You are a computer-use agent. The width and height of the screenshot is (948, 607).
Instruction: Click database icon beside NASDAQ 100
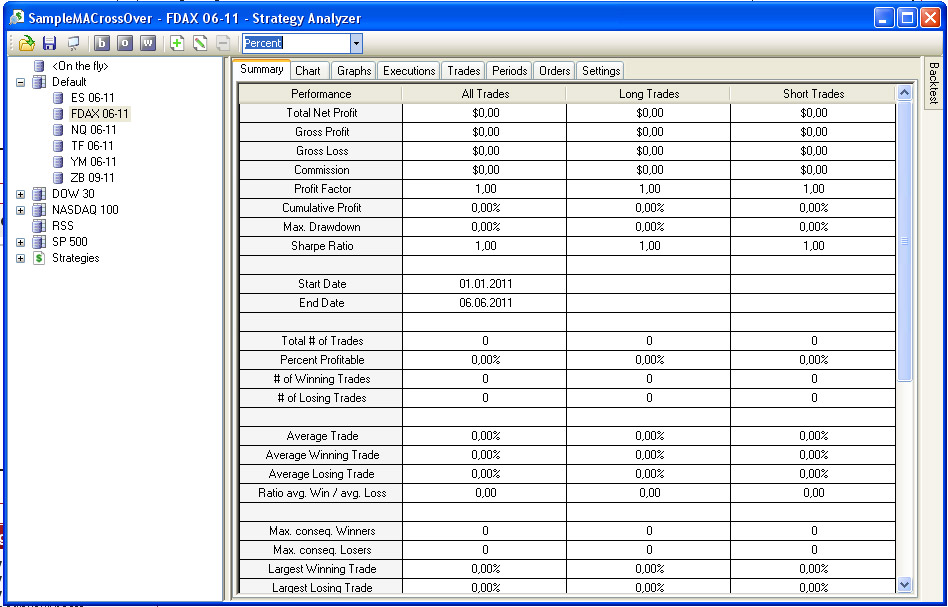click(39, 210)
